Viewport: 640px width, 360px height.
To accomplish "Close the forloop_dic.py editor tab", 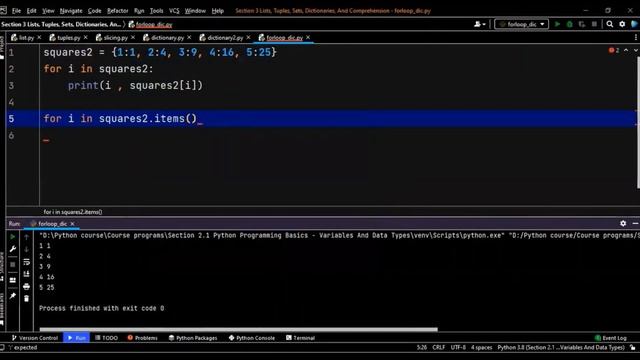I will pos(308,37).
